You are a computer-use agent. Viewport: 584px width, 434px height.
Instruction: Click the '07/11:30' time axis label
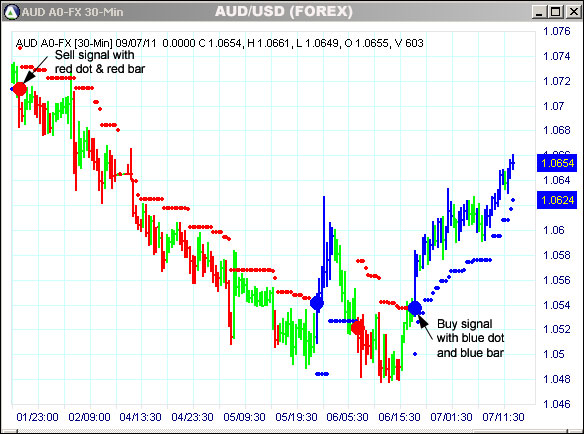(x=503, y=417)
